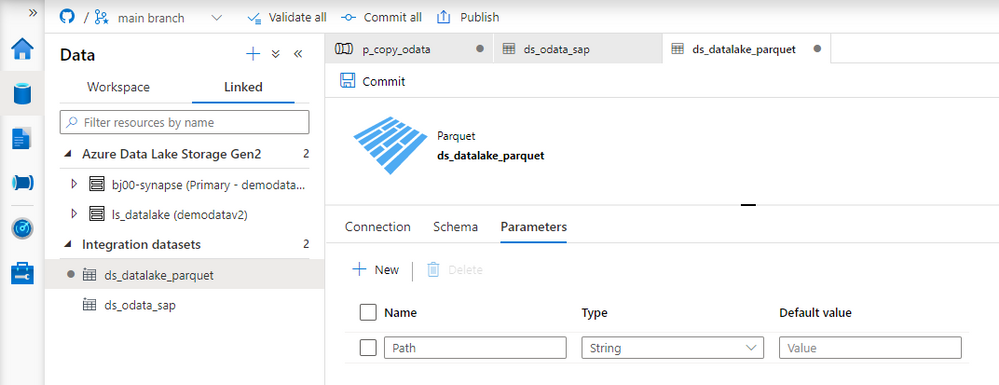Add a New parameter
This screenshot has height=385, width=999.
(x=376, y=270)
